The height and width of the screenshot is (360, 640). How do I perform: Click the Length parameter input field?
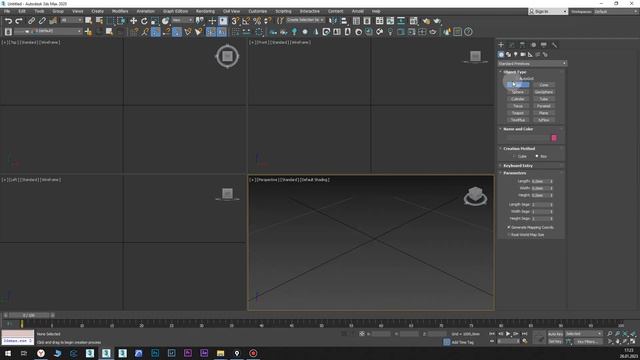click(x=540, y=181)
